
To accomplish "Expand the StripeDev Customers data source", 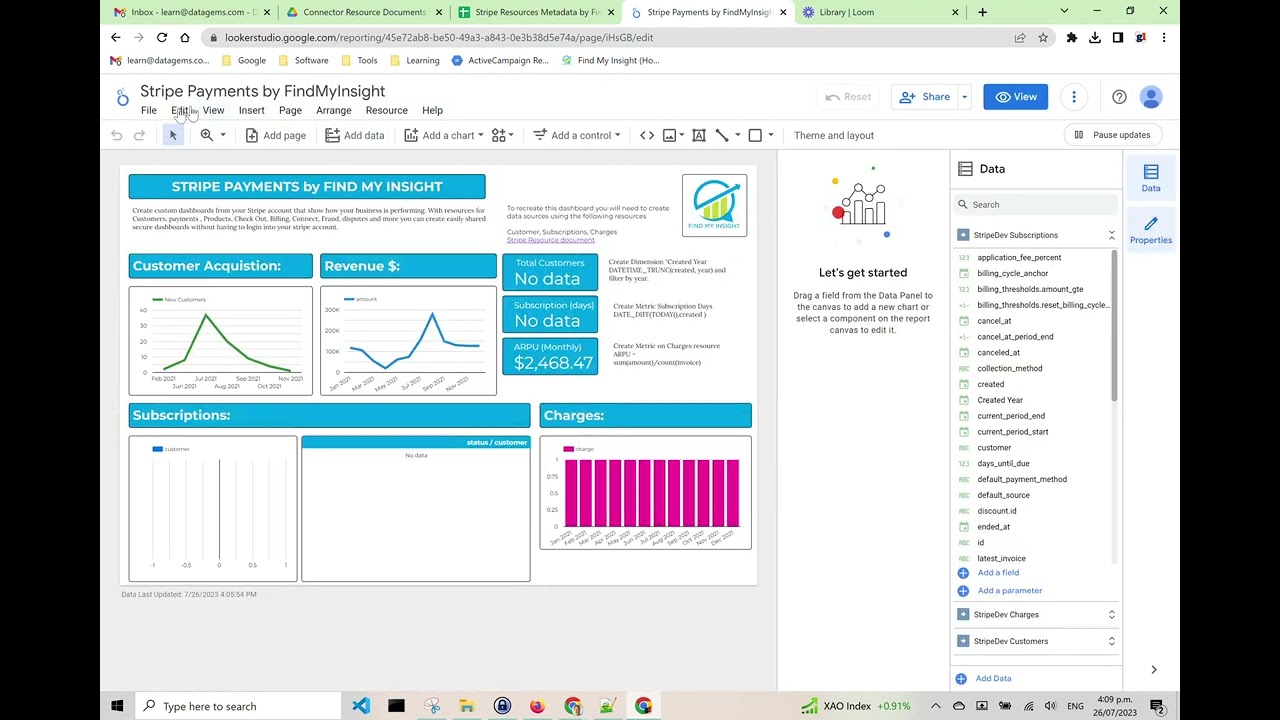I will click(1111, 641).
